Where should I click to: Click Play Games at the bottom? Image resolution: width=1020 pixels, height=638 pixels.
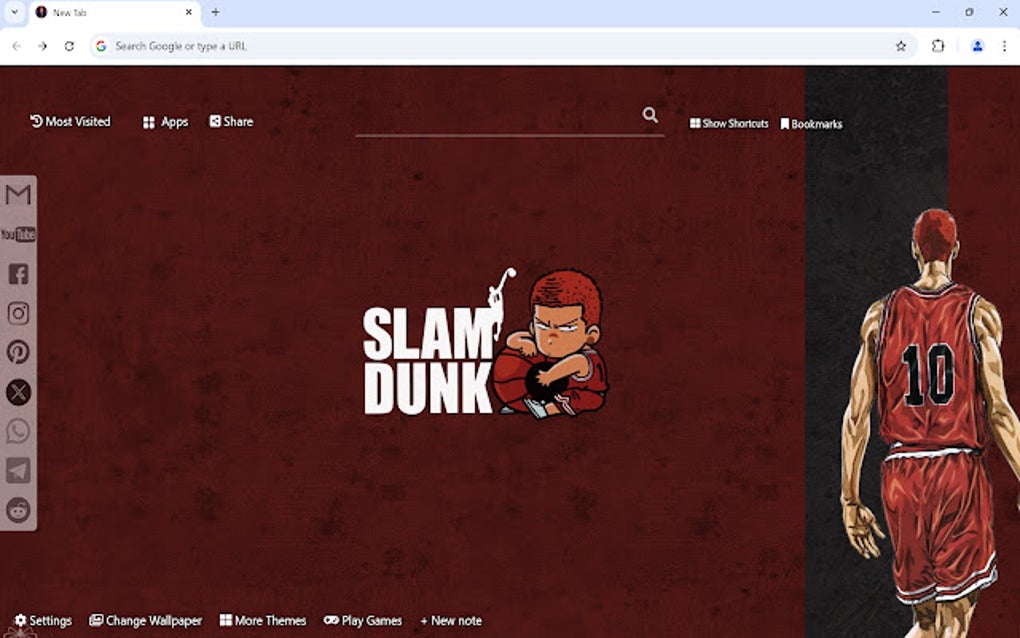click(x=363, y=620)
